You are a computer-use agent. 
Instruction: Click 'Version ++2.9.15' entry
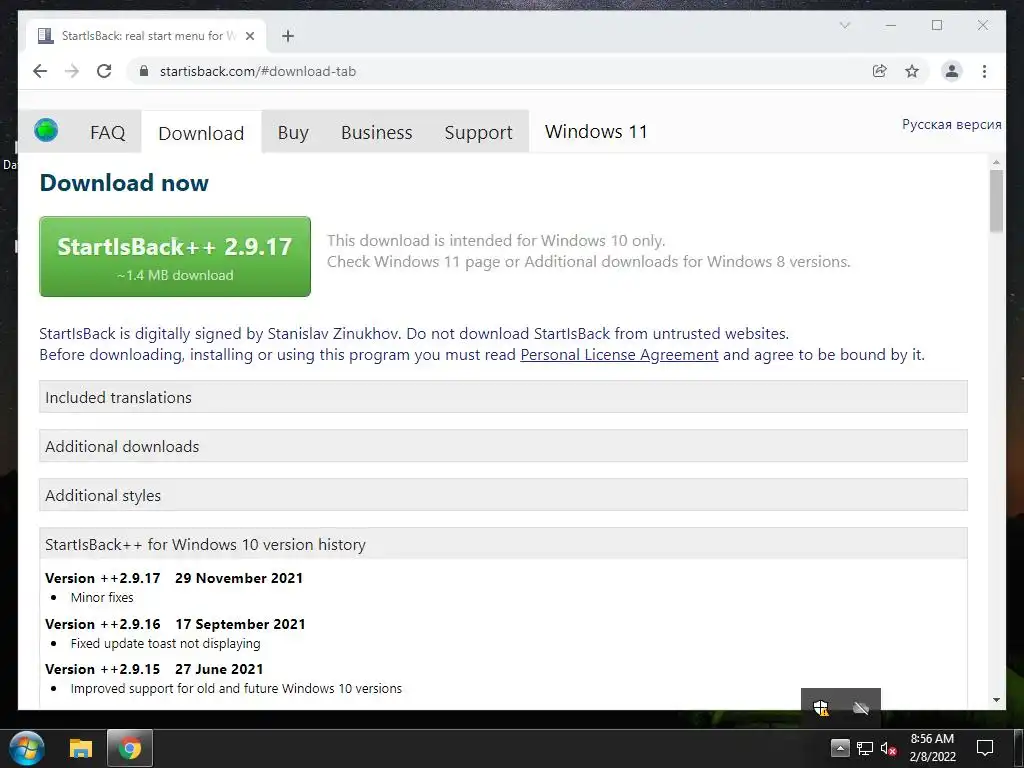click(x=103, y=669)
